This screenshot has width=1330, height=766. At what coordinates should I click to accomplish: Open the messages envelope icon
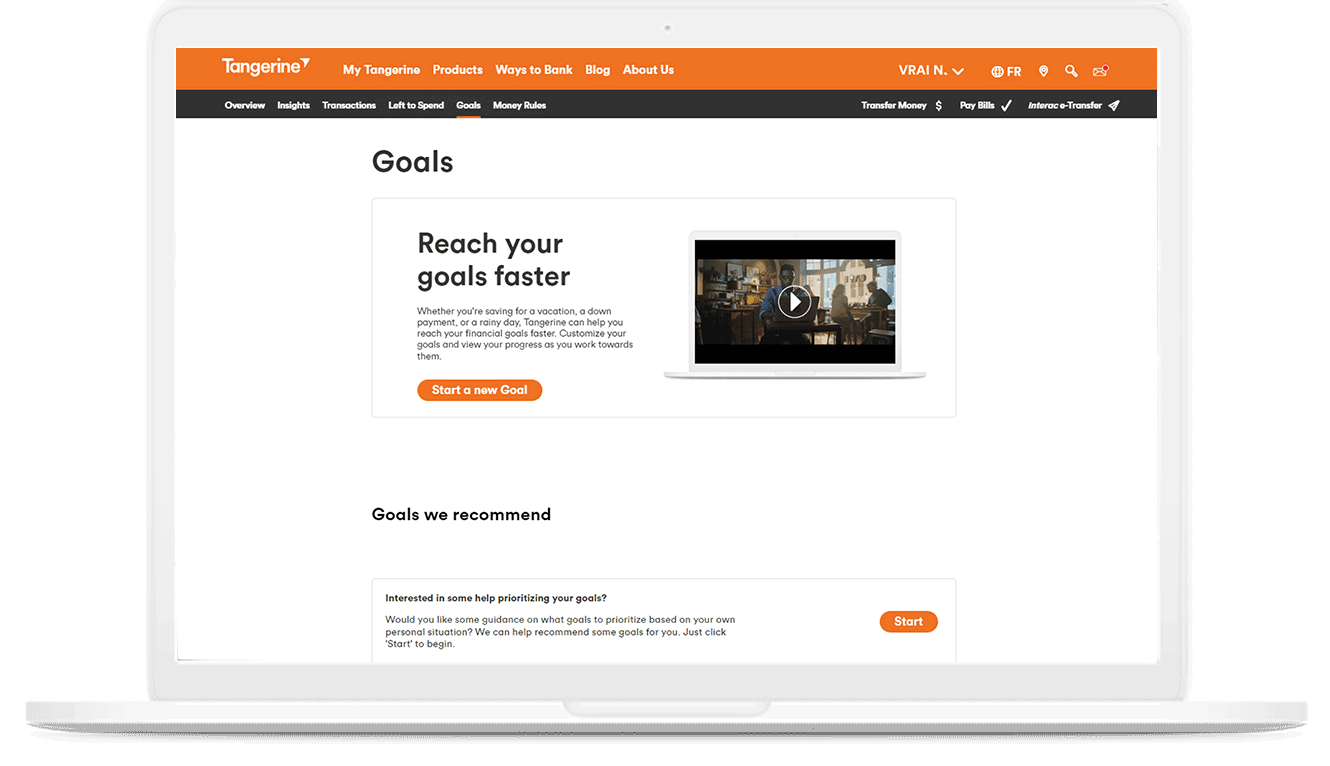pyautogui.click(x=1100, y=71)
